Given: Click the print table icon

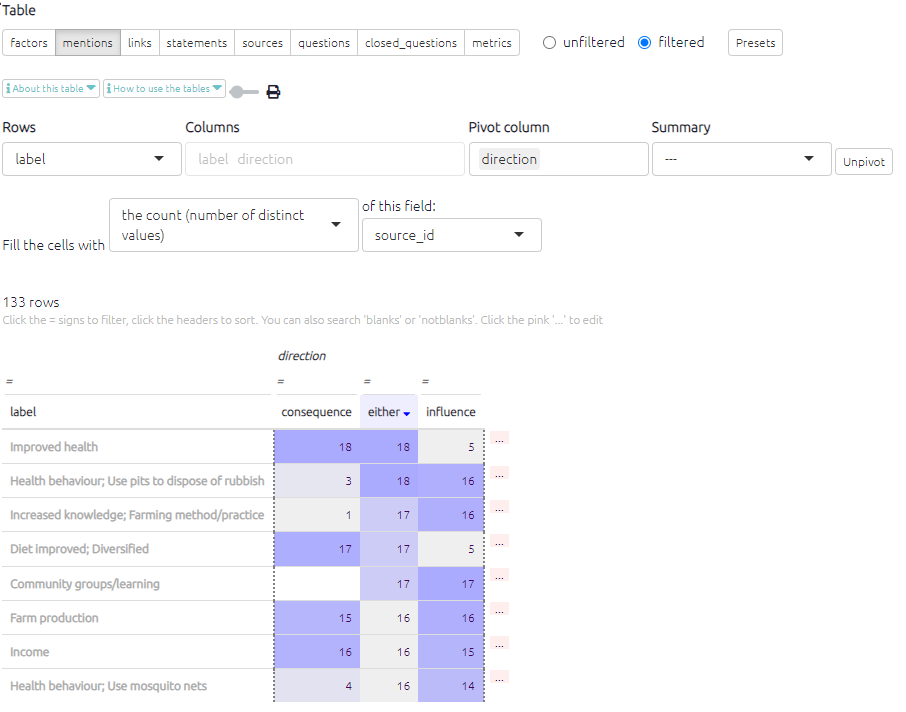Looking at the screenshot, I should (x=273, y=92).
